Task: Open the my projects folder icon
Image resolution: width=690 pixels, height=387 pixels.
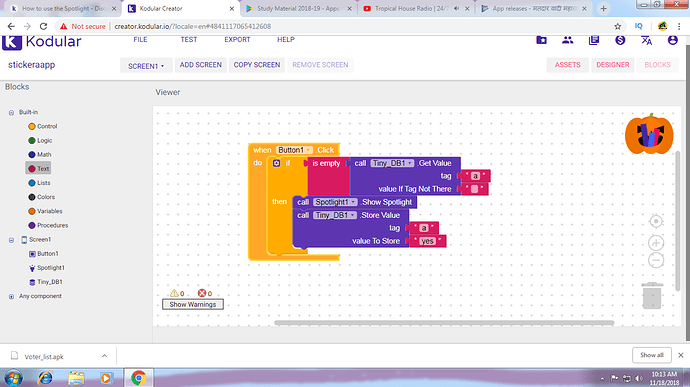Action: [541, 40]
